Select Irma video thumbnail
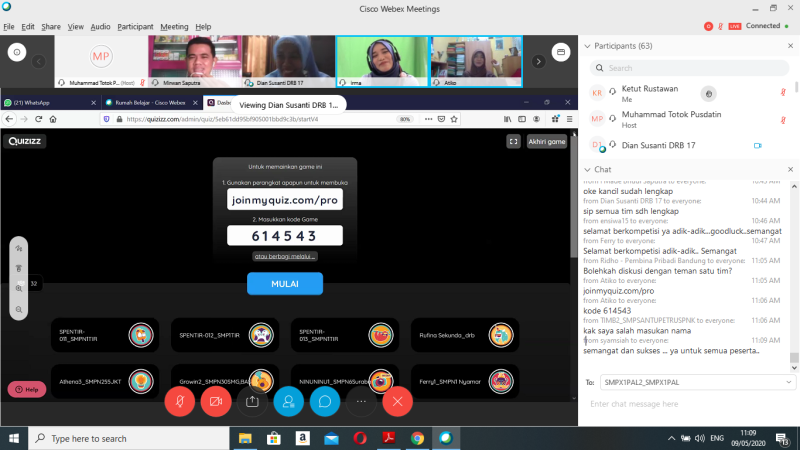Viewport: 800px width, 450px height. coord(382,61)
